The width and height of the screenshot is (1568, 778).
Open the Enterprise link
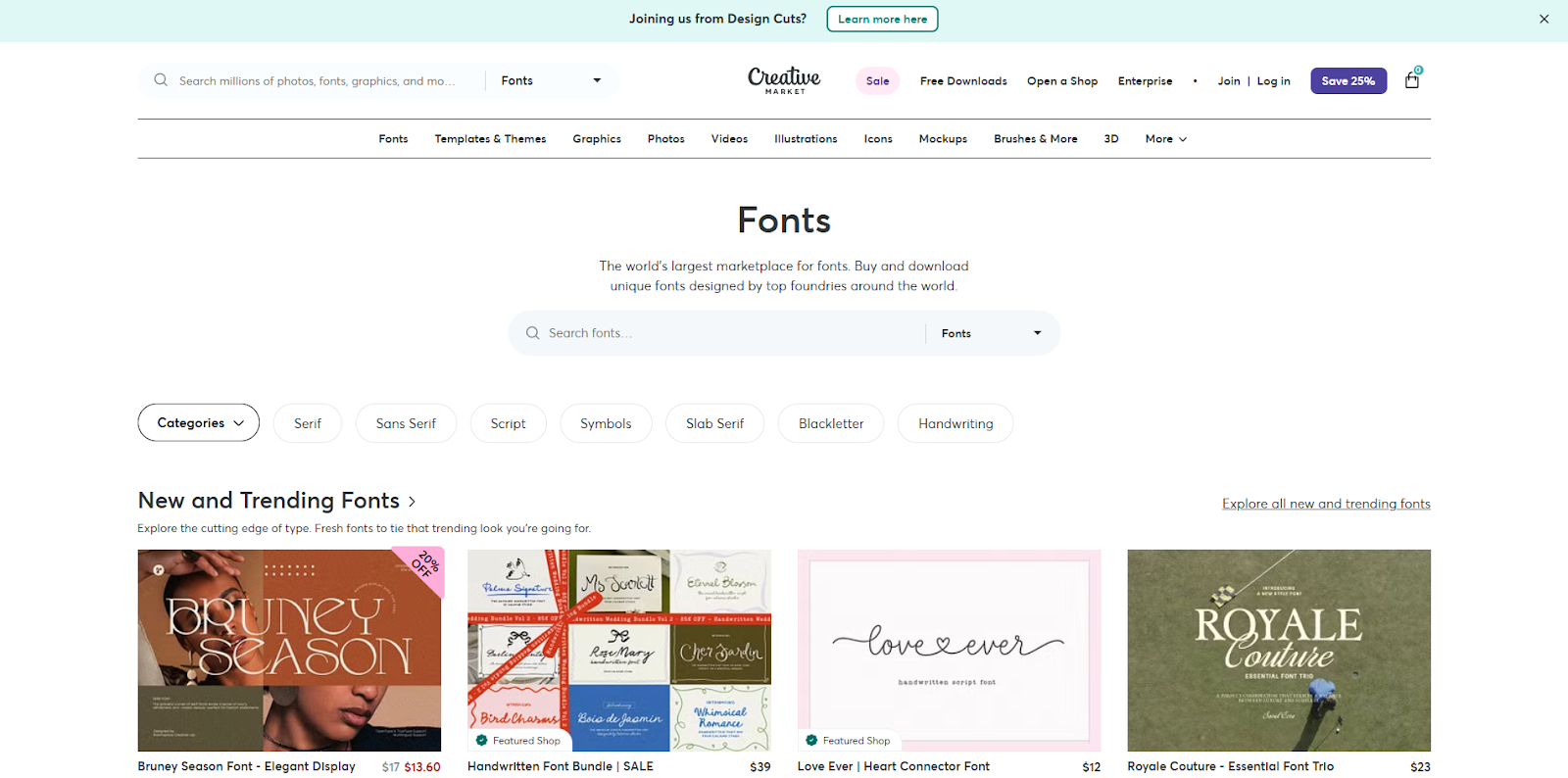(1145, 81)
